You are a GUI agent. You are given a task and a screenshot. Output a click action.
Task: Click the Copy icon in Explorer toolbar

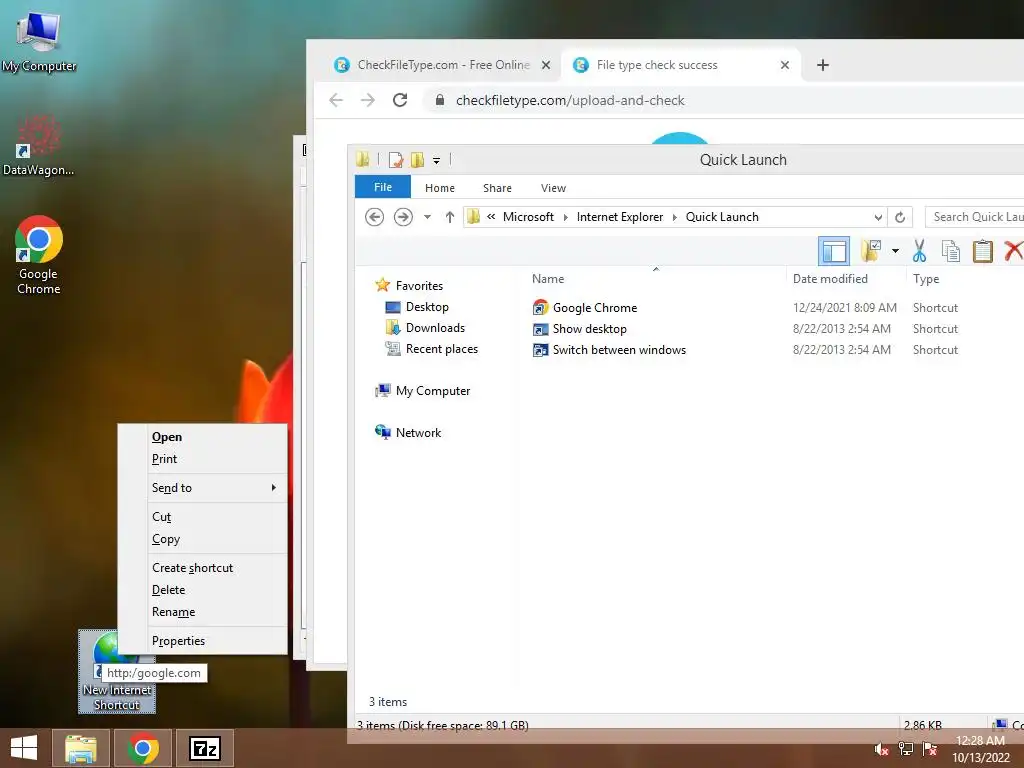pyautogui.click(x=951, y=251)
